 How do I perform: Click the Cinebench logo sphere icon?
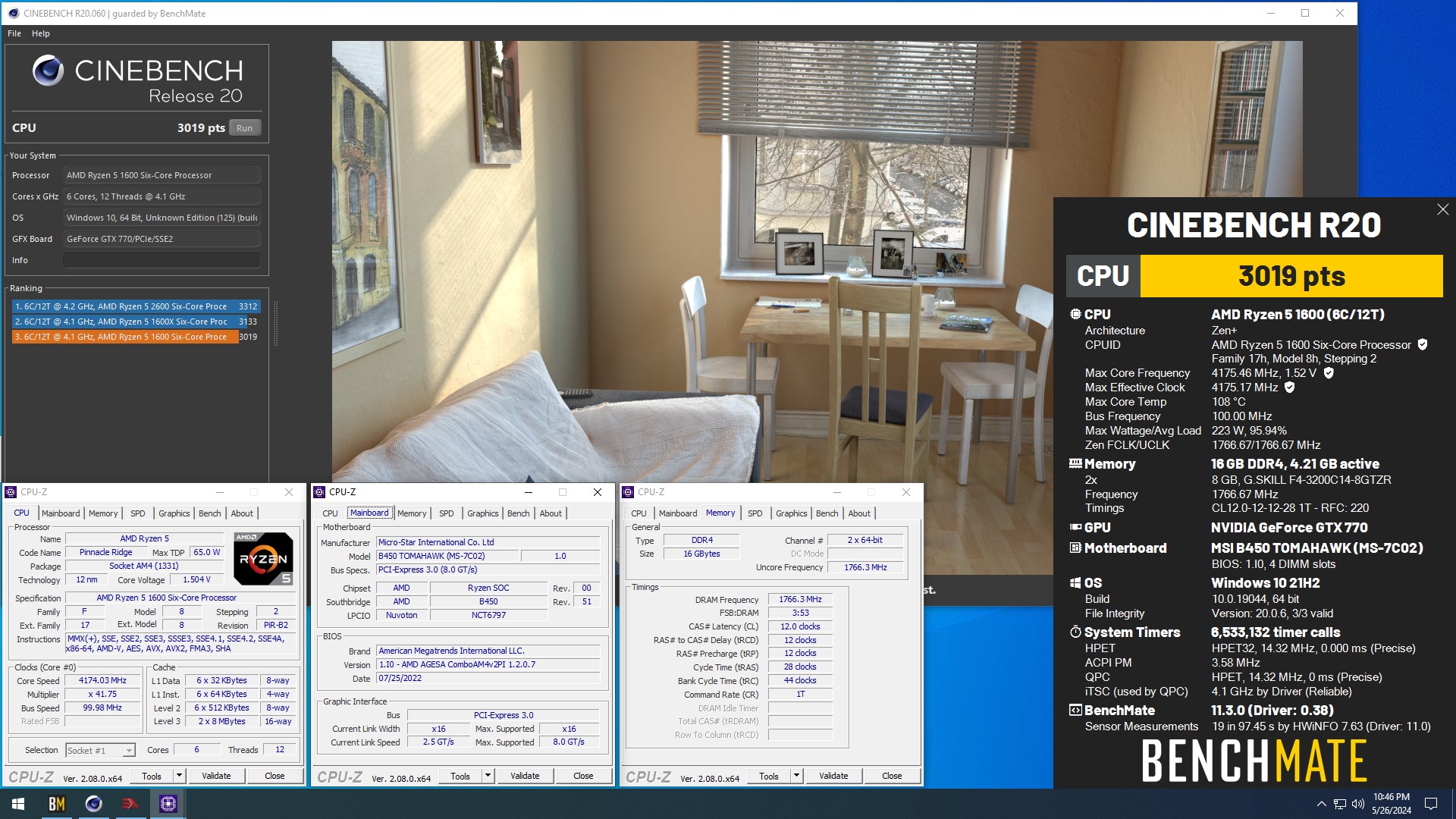pyautogui.click(x=48, y=71)
